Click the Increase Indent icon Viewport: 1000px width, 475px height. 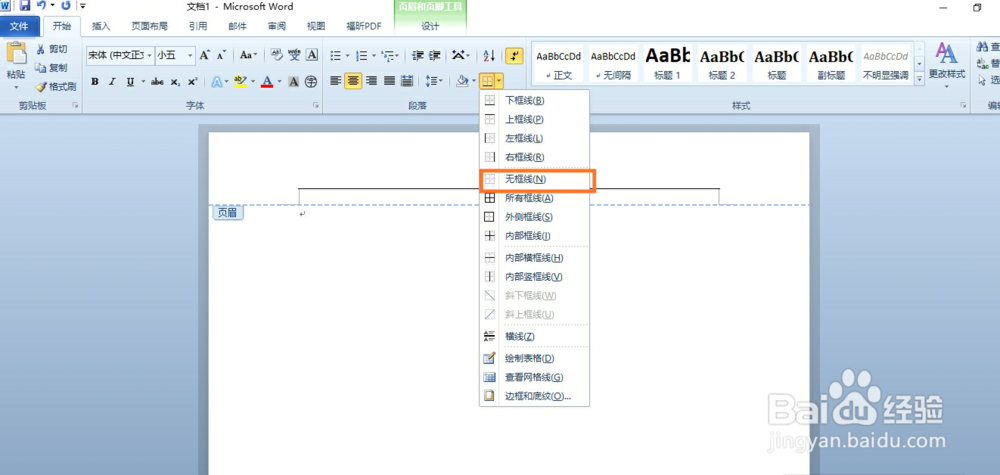tap(434, 55)
